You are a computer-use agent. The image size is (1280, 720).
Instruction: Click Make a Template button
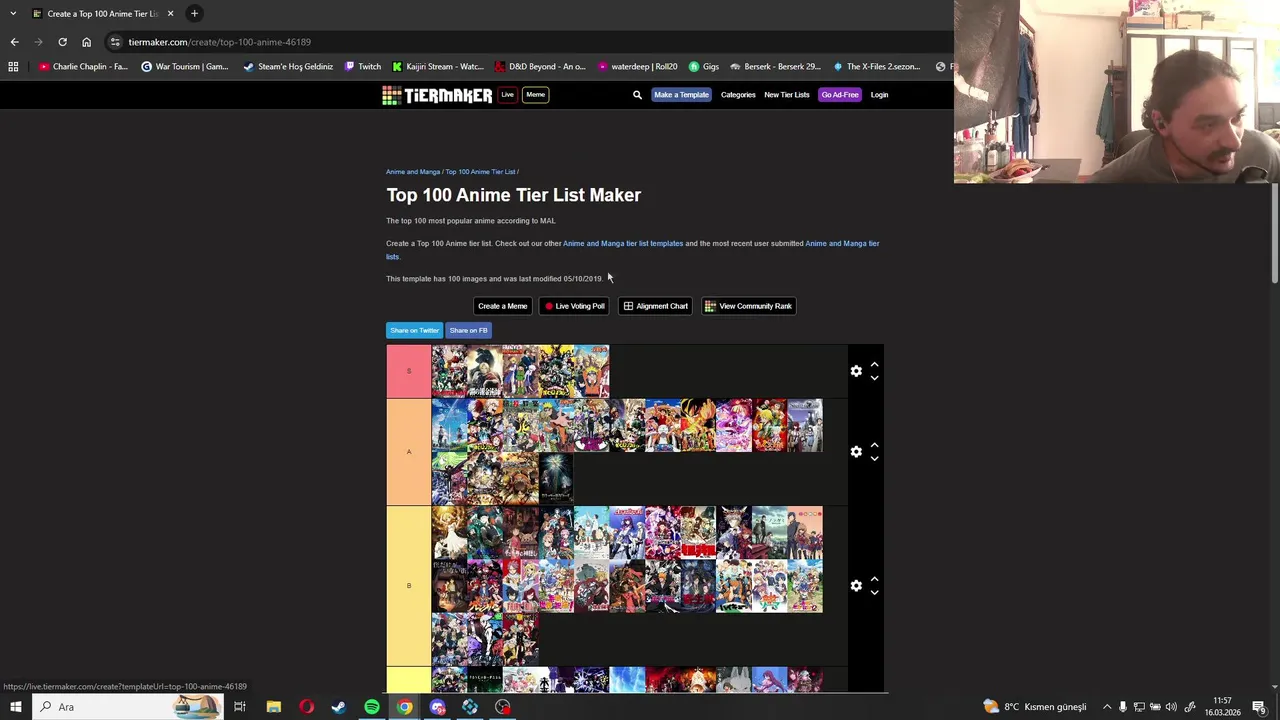(681, 95)
